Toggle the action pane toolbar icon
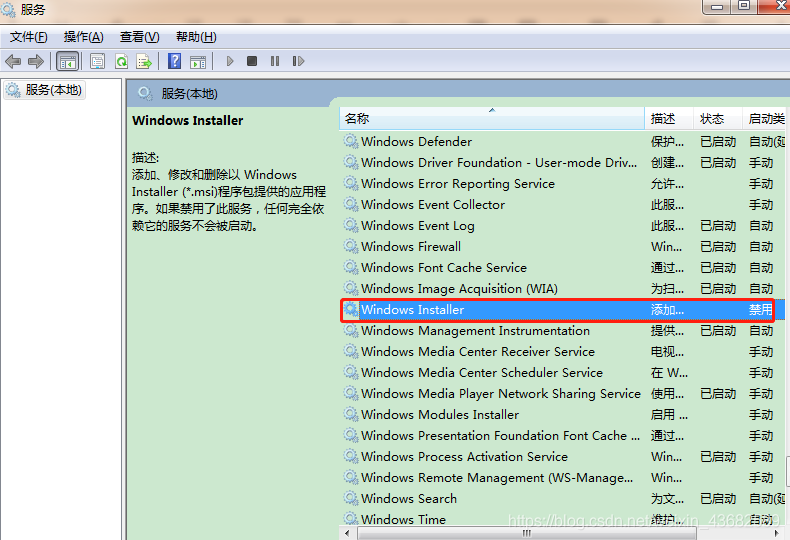Image resolution: width=790 pixels, height=540 pixels. (198, 62)
